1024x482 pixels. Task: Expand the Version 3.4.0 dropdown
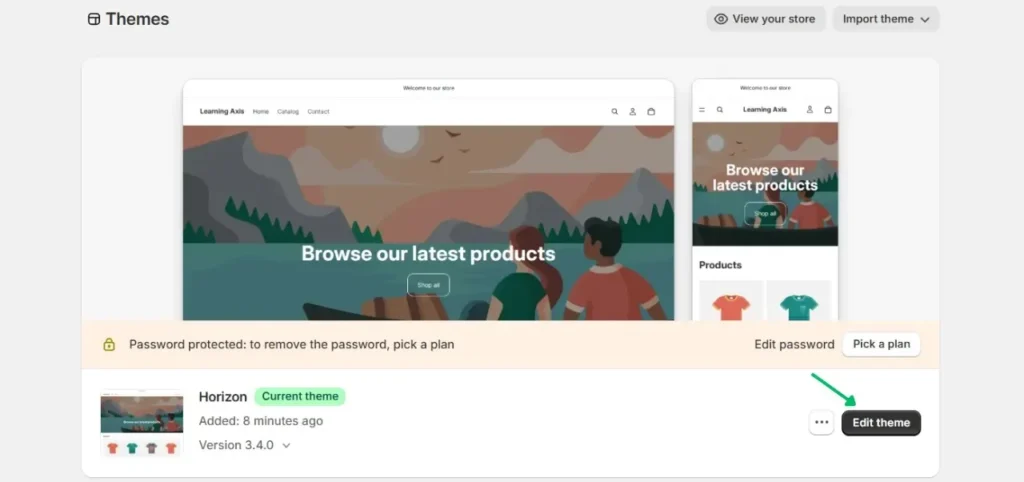pyautogui.click(x=245, y=445)
